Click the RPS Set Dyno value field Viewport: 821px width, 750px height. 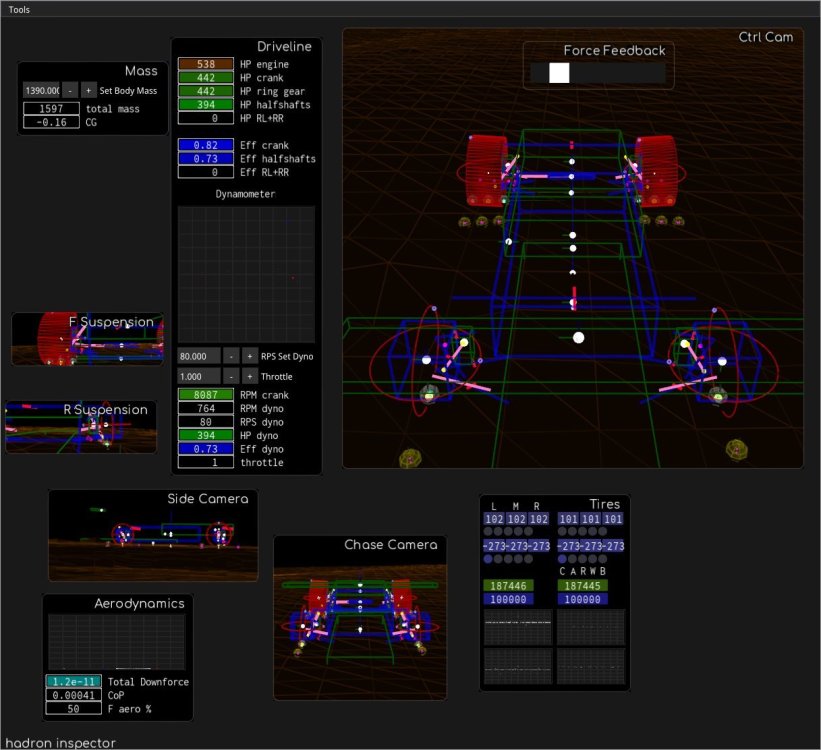199,356
